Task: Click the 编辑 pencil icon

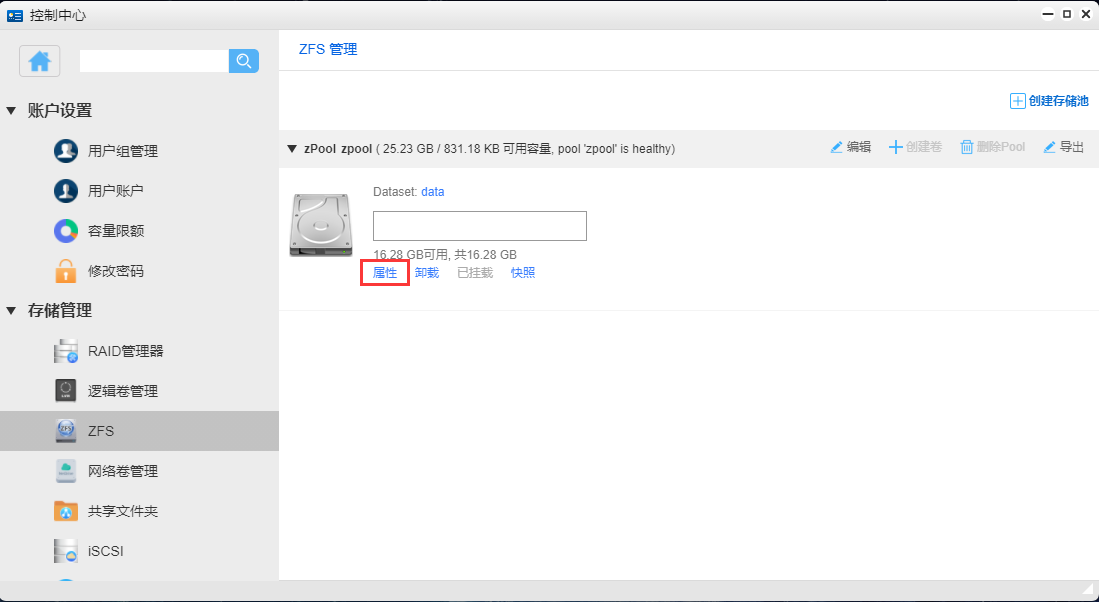Action: (x=836, y=147)
